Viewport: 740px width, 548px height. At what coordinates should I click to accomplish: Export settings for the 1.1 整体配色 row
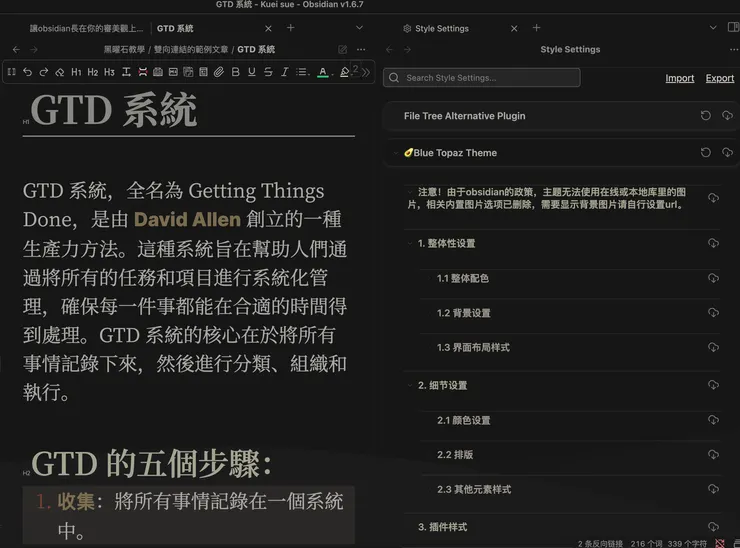click(713, 278)
